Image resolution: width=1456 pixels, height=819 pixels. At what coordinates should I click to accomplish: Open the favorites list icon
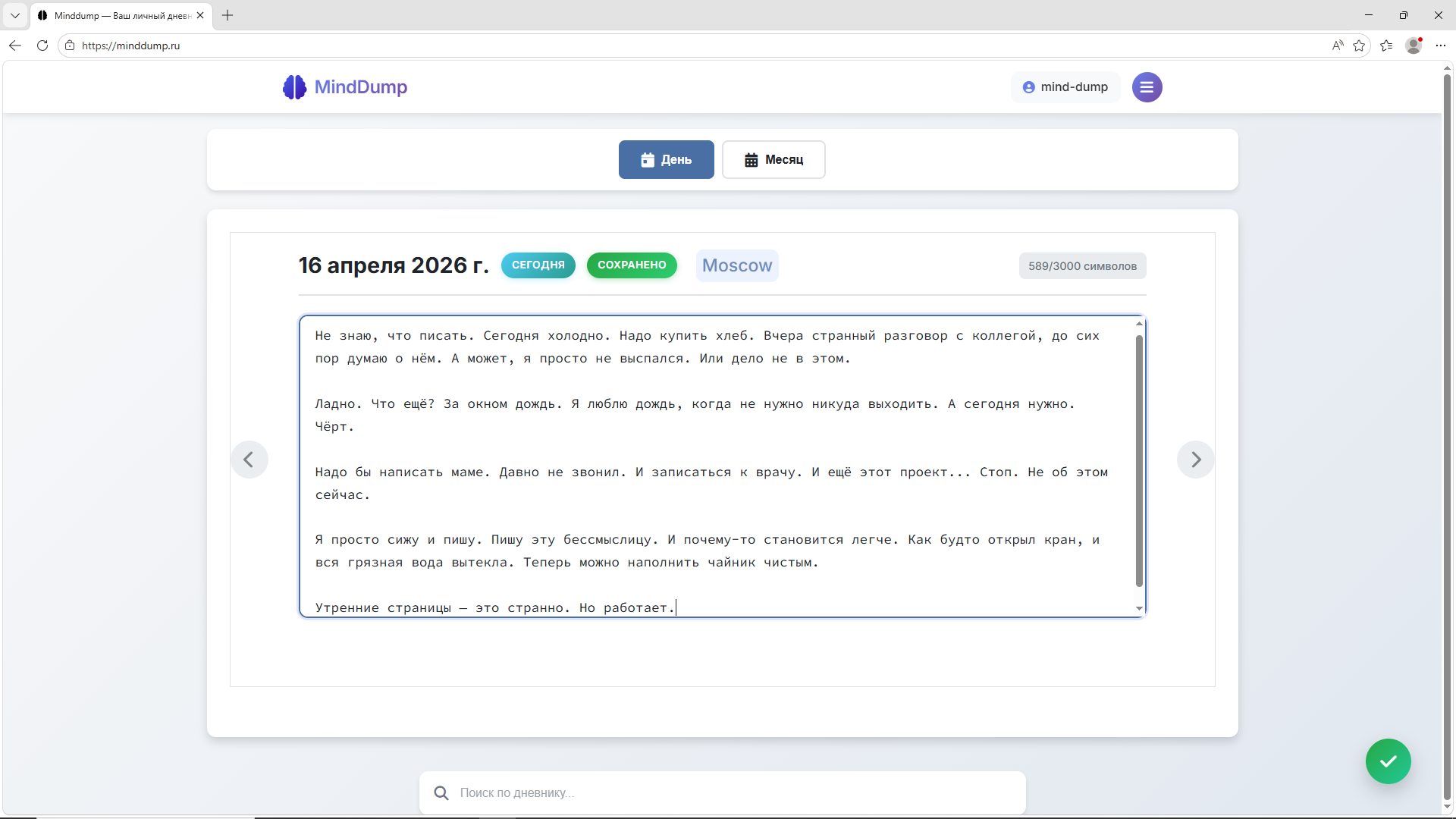(x=1386, y=45)
